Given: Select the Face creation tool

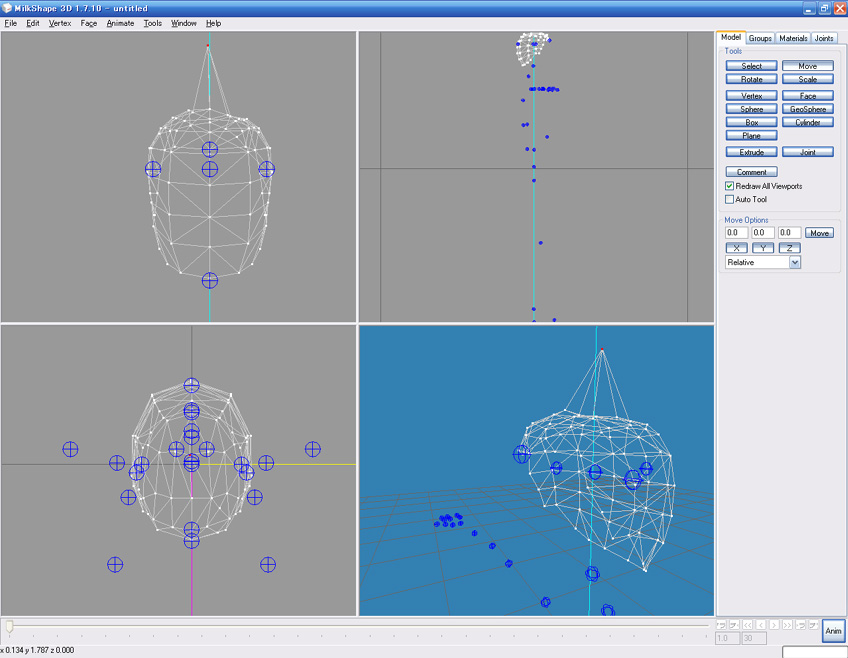Looking at the screenshot, I should coord(807,96).
